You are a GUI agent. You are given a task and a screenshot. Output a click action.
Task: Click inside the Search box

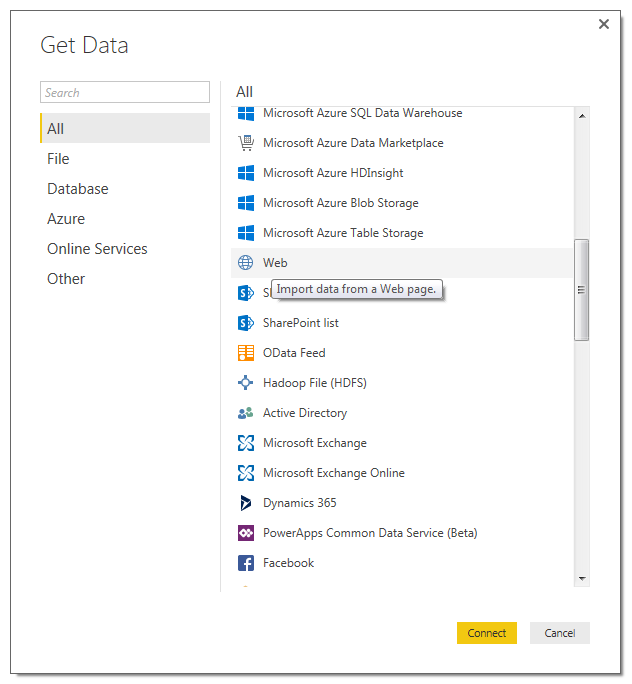[125, 92]
